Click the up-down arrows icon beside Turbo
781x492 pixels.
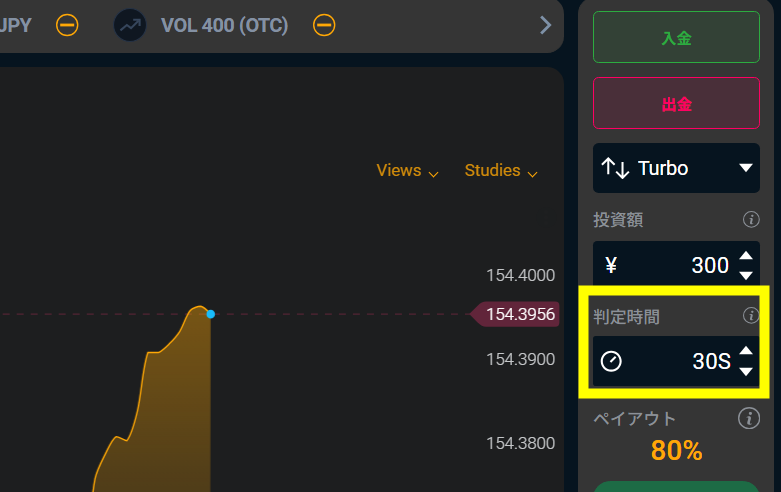615,168
